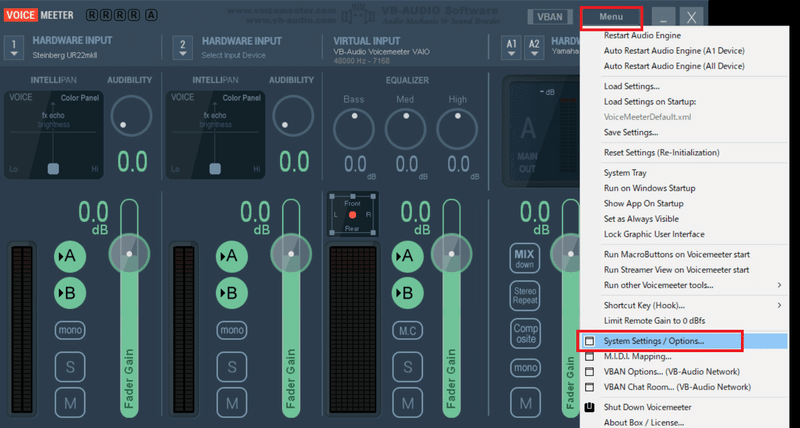Toggle Lock Graphic User Interface
800x428 pixels.
pos(654,234)
